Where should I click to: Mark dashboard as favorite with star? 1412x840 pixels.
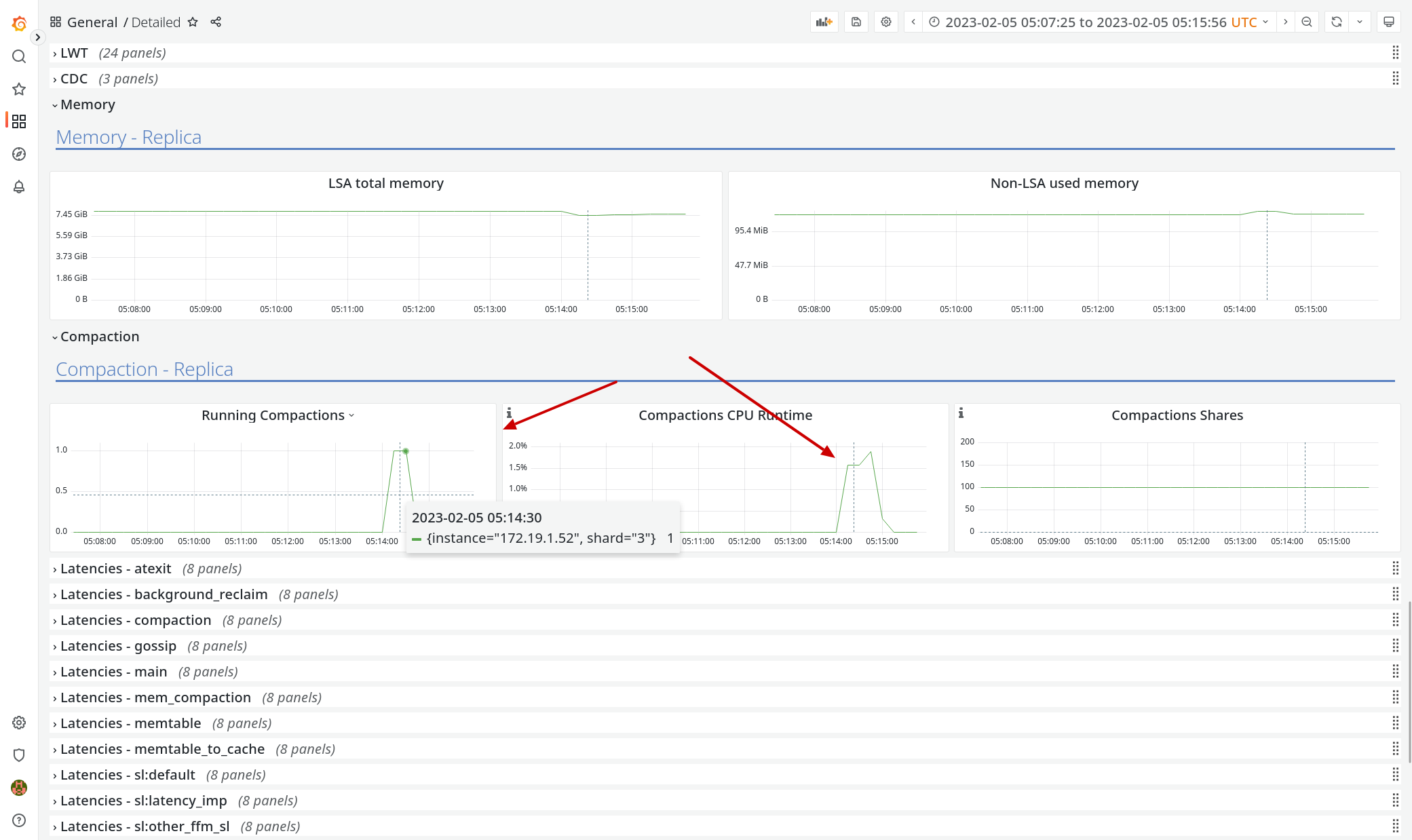pyautogui.click(x=193, y=22)
